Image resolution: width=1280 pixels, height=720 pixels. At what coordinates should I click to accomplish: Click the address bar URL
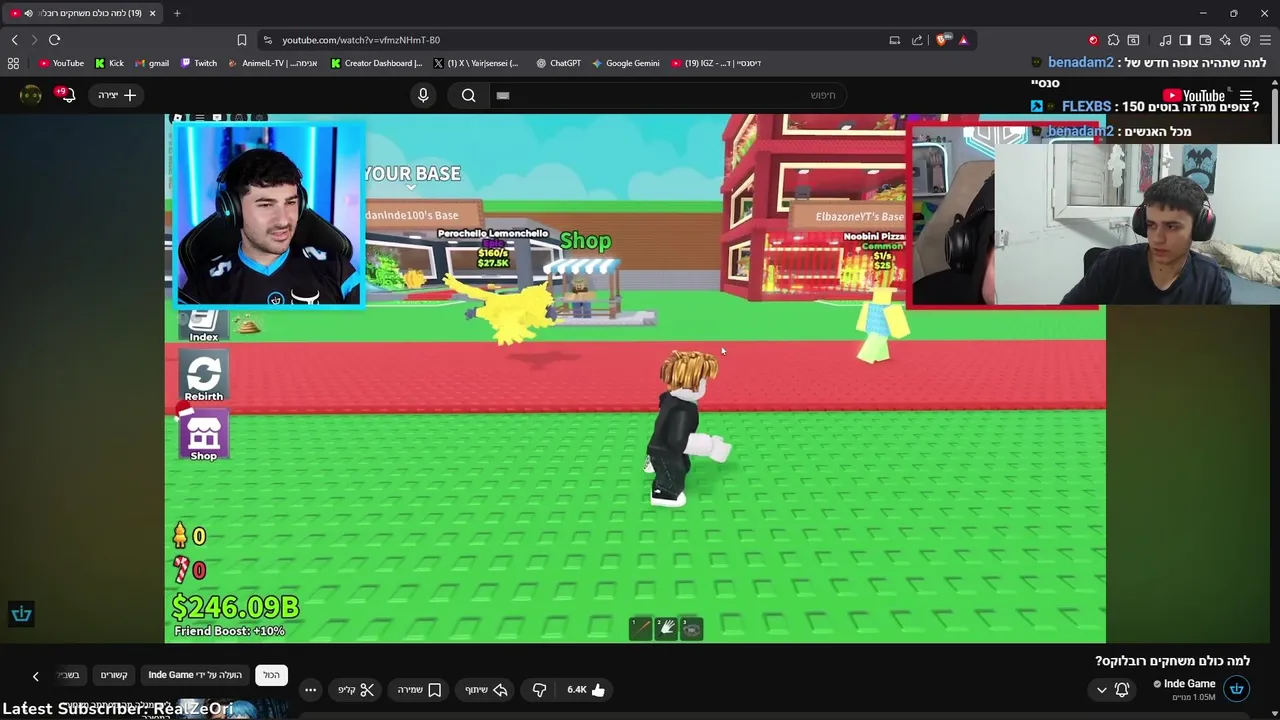click(361, 40)
